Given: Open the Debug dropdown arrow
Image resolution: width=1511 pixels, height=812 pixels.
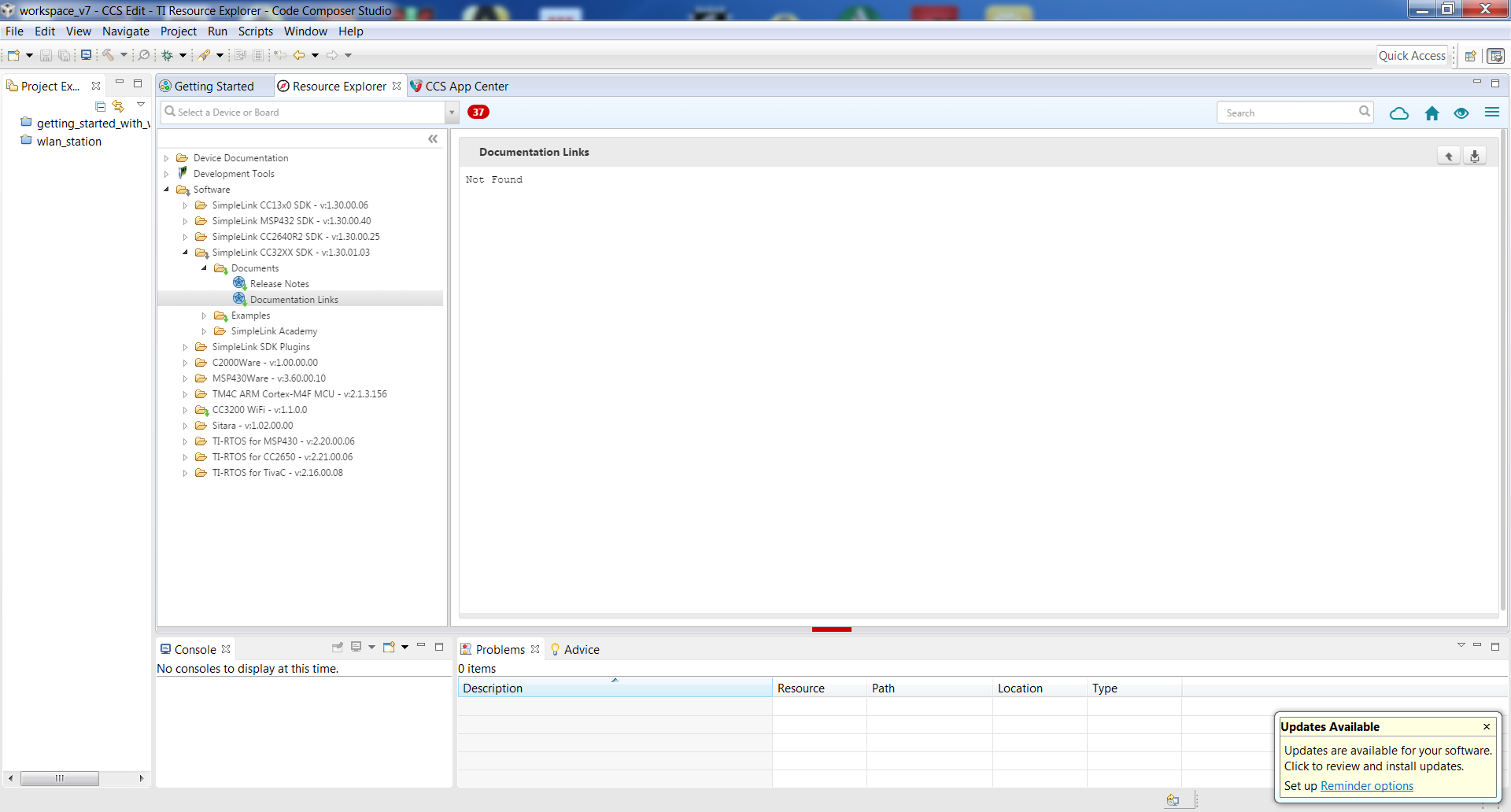Looking at the screenshot, I should [x=183, y=55].
